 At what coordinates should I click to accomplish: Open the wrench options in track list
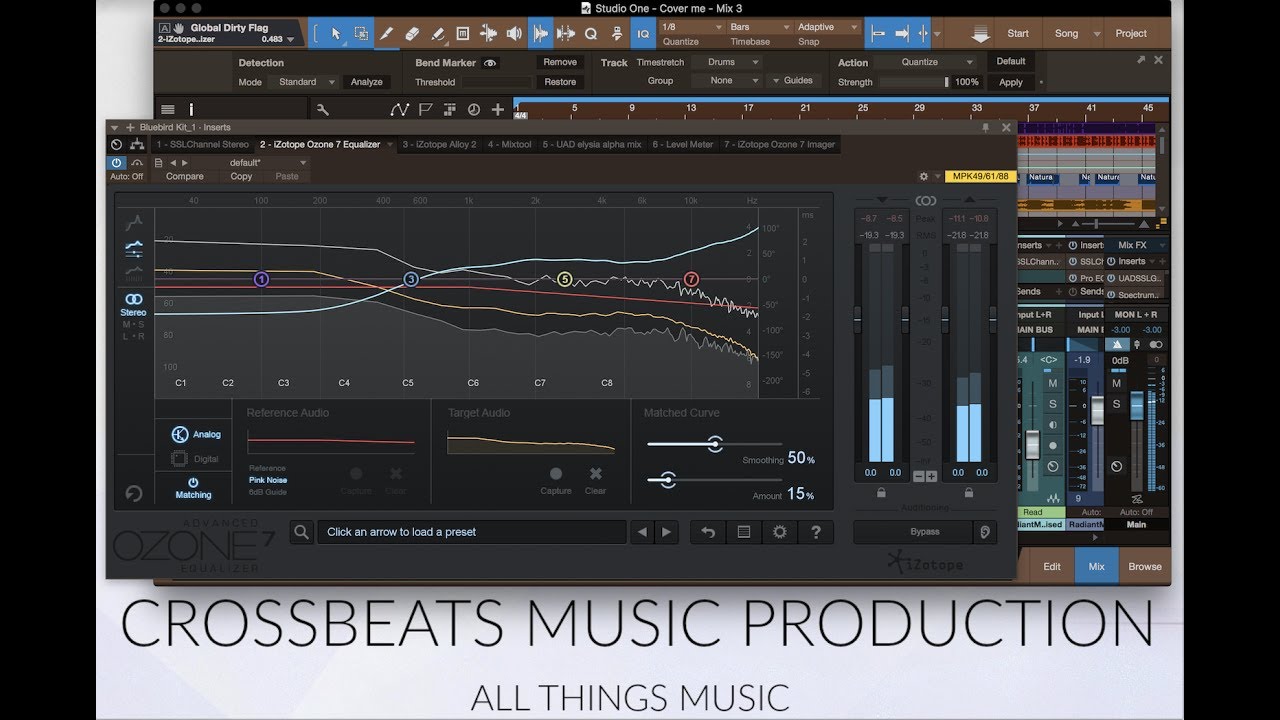[323, 110]
